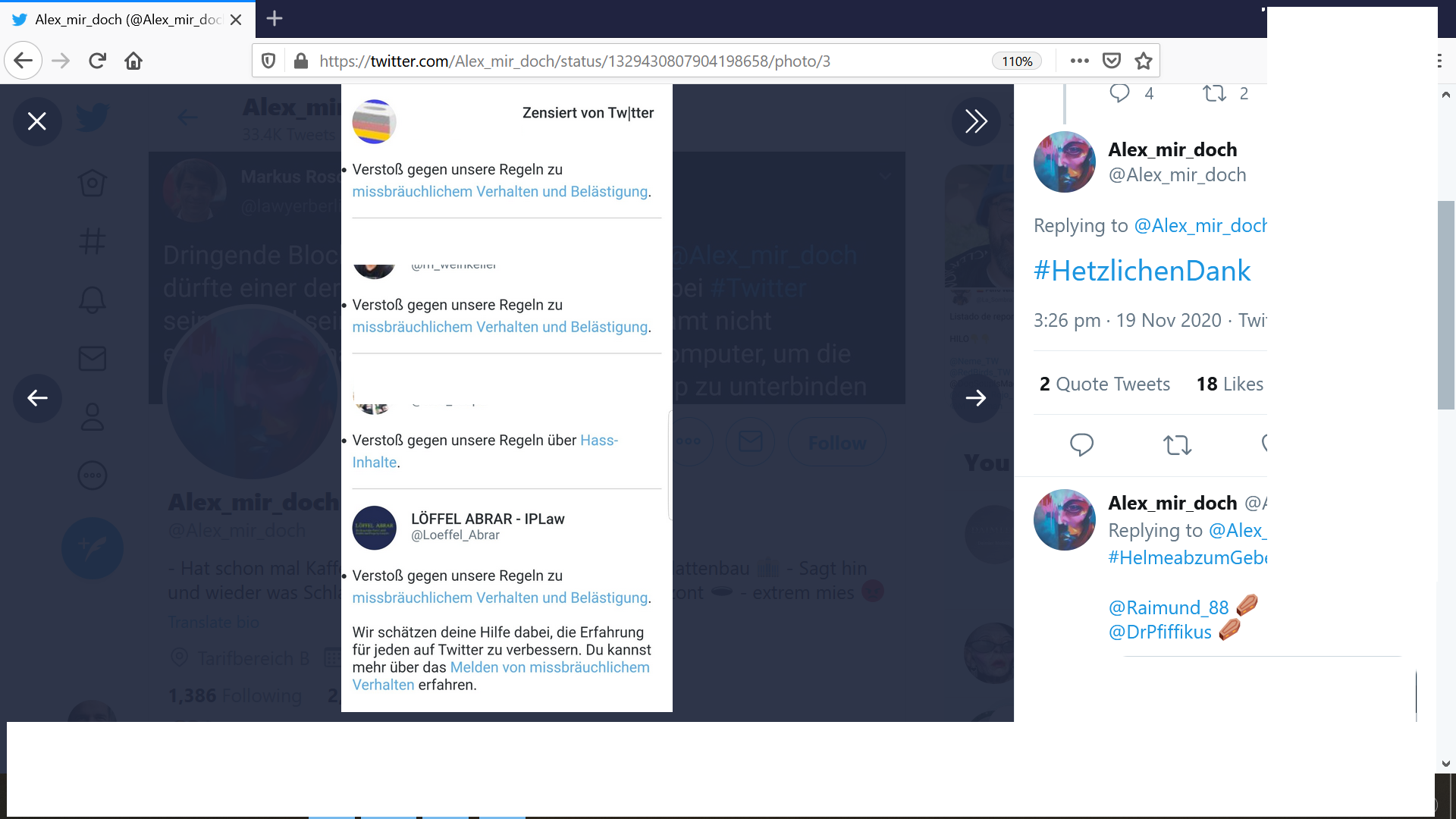Open the browser home page icon
Image resolution: width=1456 pixels, height=819 pixels.
[133, 61]
